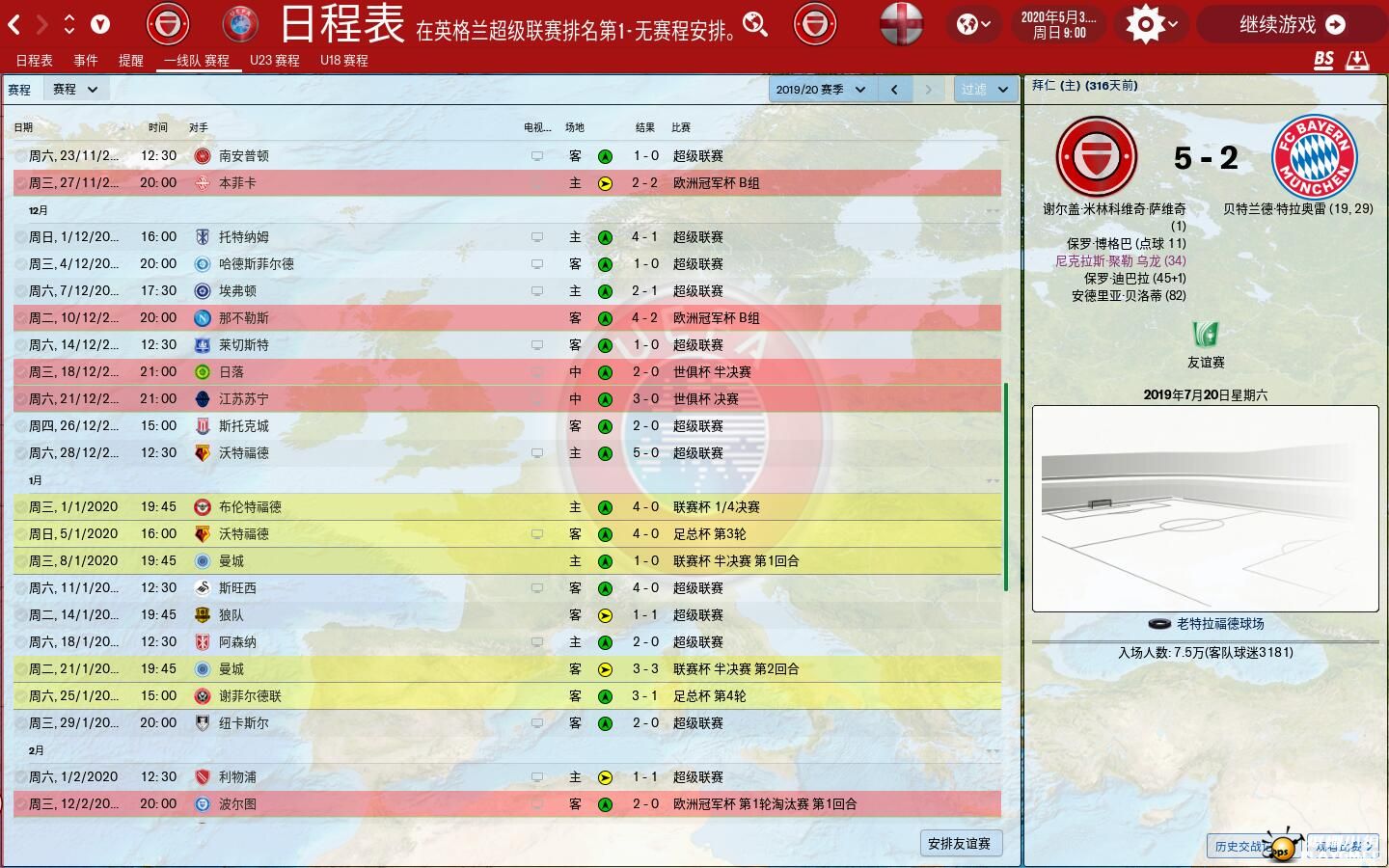Click the 安排友谊赛 button
Viewport: 1389px width, 868px height.
click(960, 843)
